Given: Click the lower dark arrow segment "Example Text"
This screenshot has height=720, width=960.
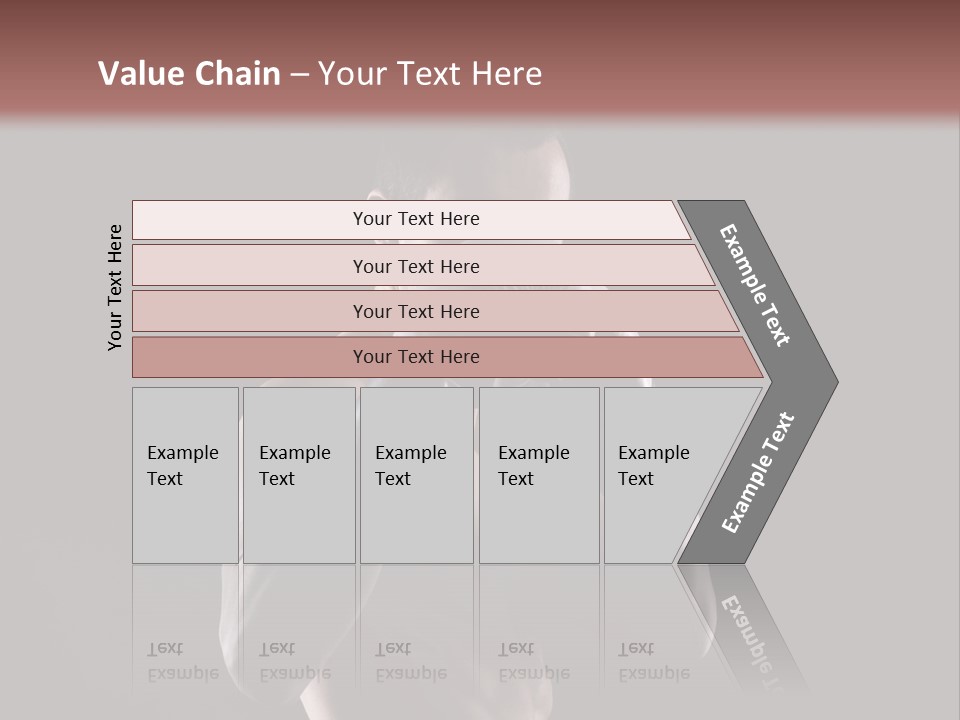Looking at the screenshot, I should point(756,473).
